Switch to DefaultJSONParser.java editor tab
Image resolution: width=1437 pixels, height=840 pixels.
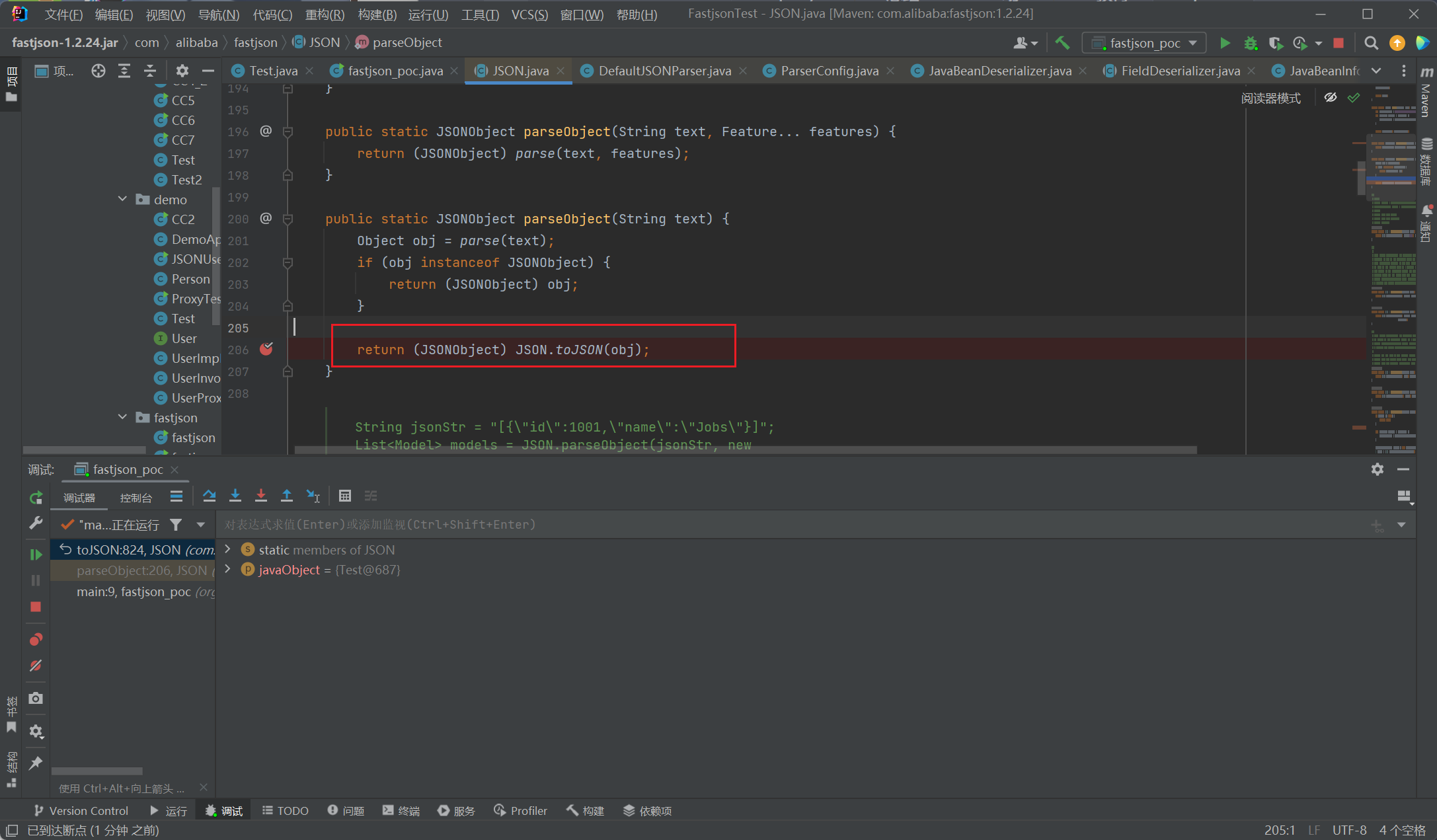pyautogui.click(x=664, y=71)
